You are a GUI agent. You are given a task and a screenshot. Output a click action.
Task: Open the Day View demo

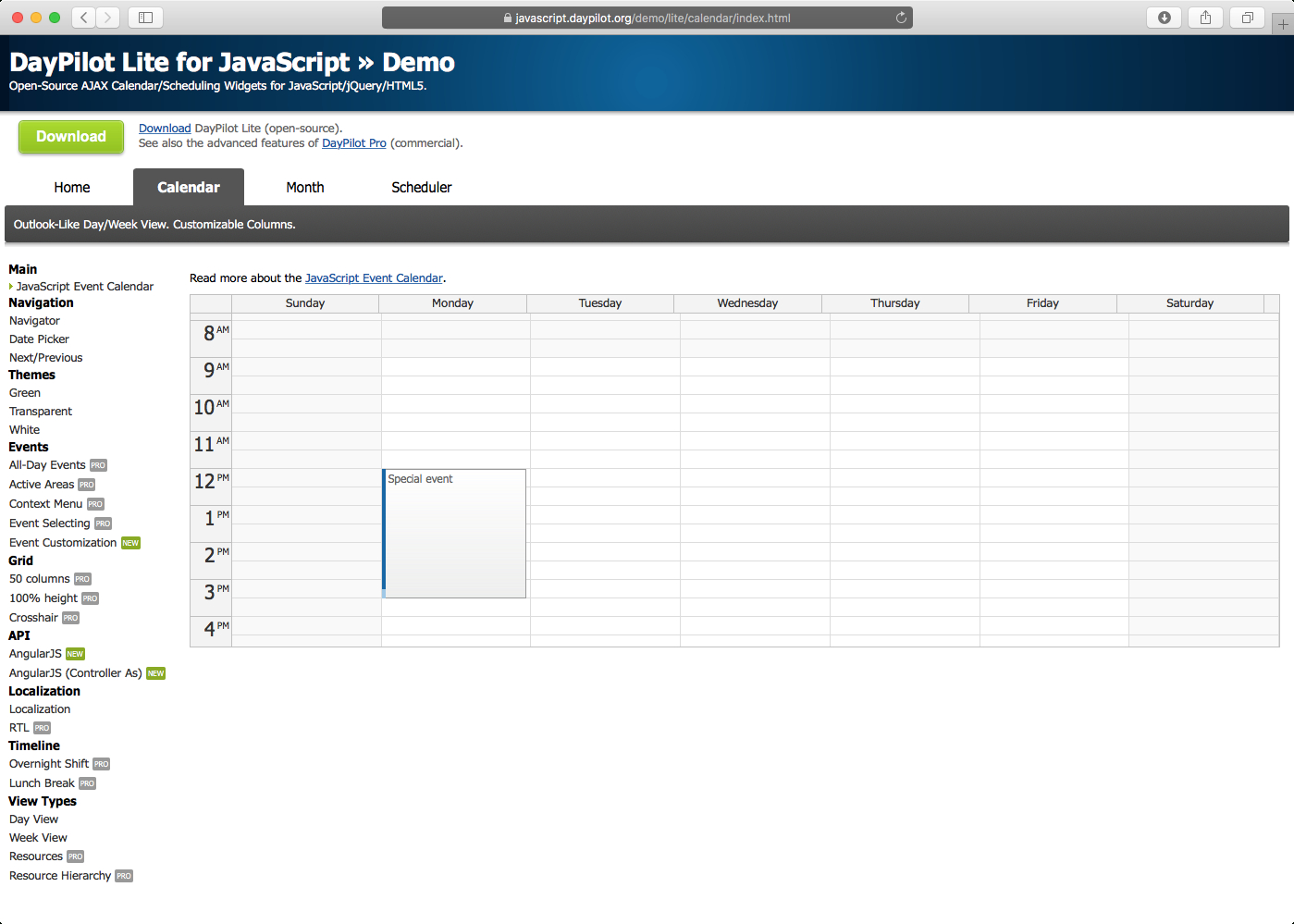coord(33,819)
